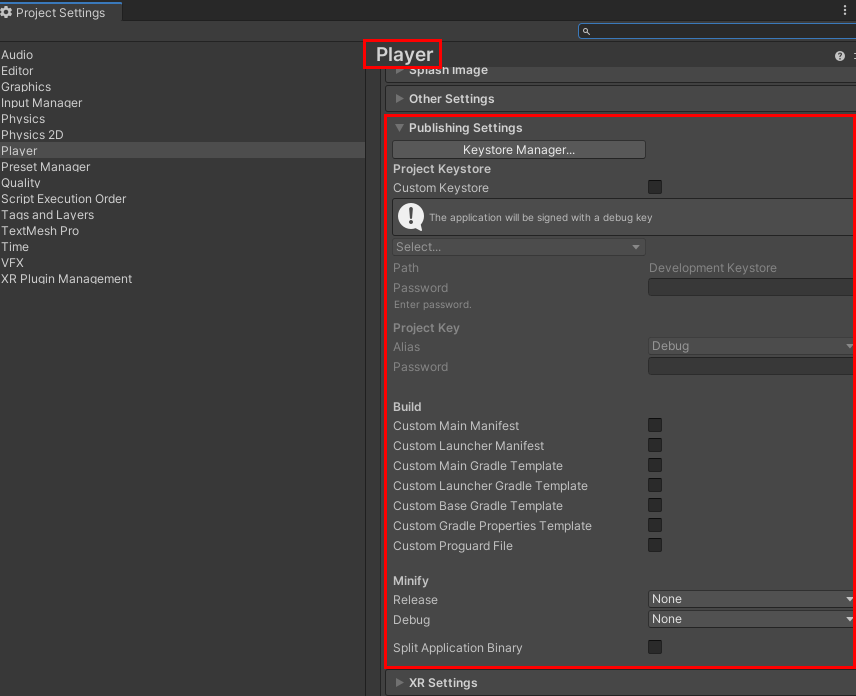Select Quality from the settings categories
This screenshot has width=856, height=696.
(x=21, y=182)
